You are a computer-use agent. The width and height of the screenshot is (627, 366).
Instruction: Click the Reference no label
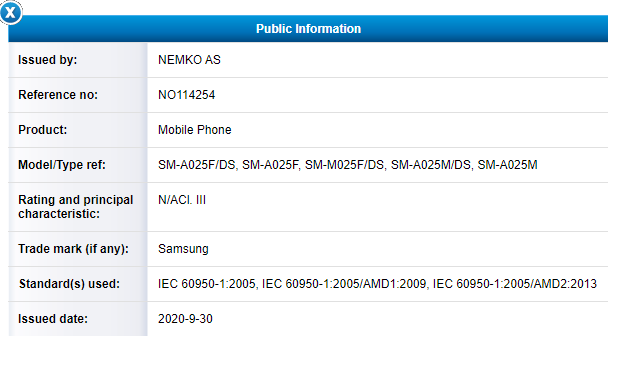[x=58, y=95]
